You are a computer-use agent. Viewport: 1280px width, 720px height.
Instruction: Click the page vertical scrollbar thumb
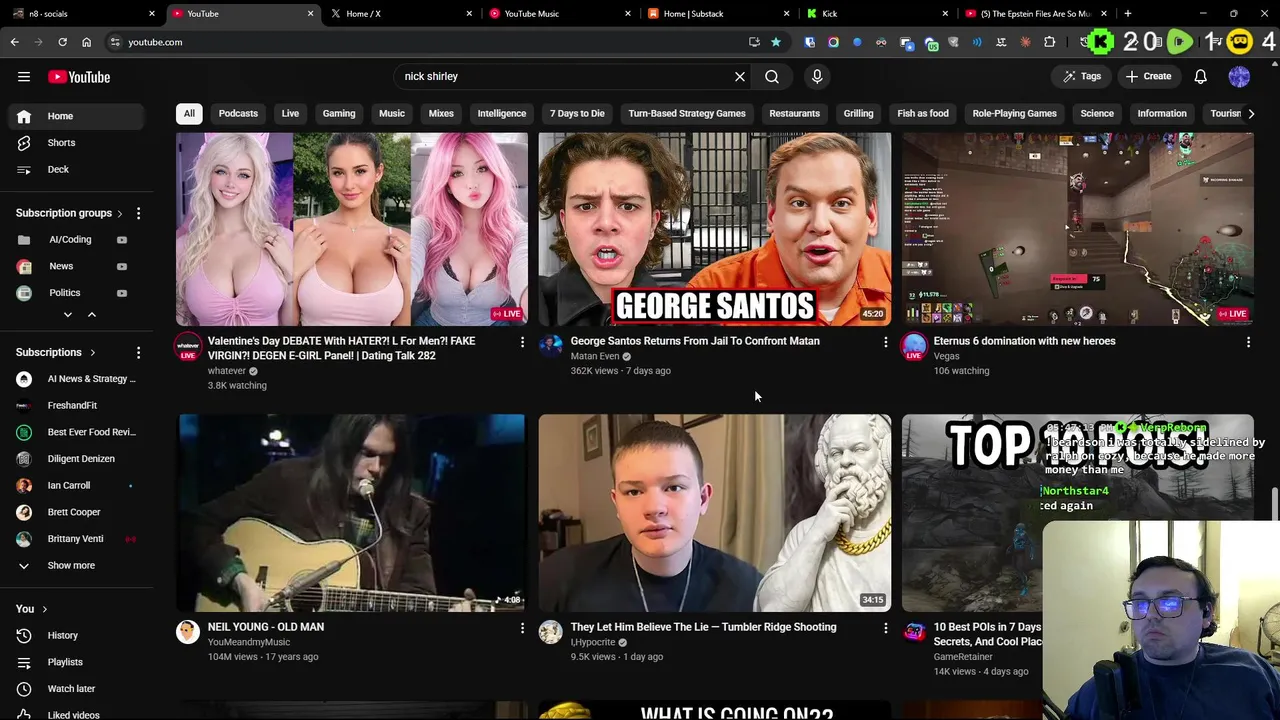(x=1274, y=504)
